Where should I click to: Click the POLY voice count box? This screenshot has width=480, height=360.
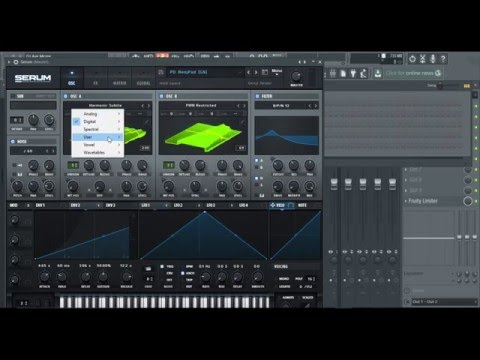click(311, 279)
